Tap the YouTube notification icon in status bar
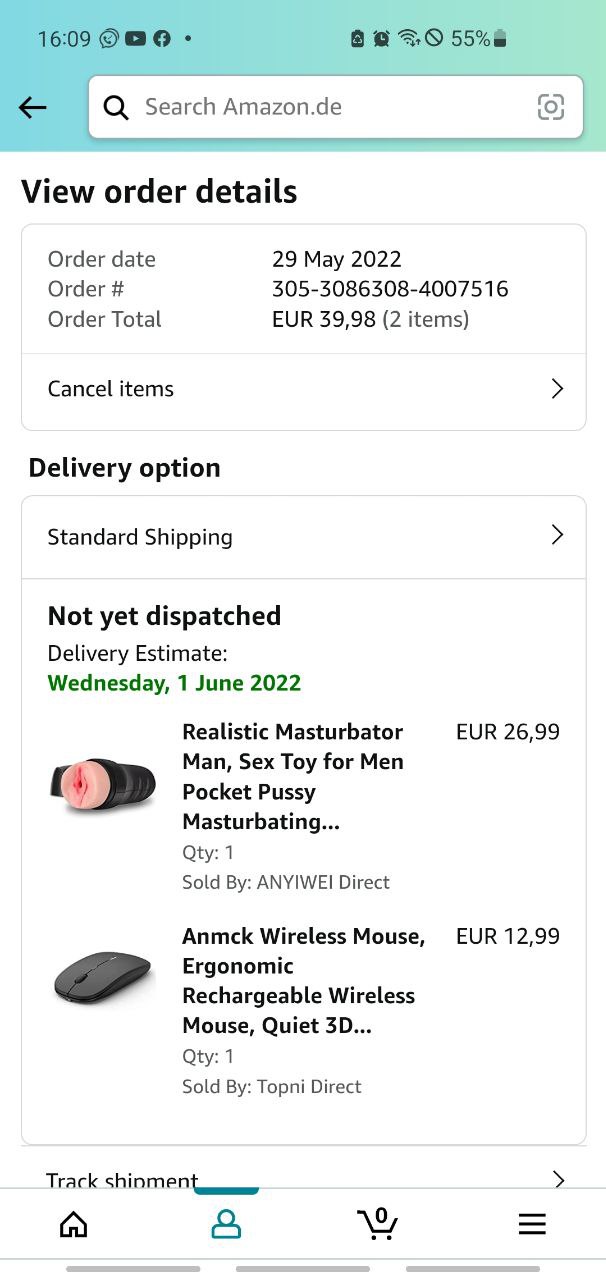This screenshot has width=606, height=1280. click(135, 39)
